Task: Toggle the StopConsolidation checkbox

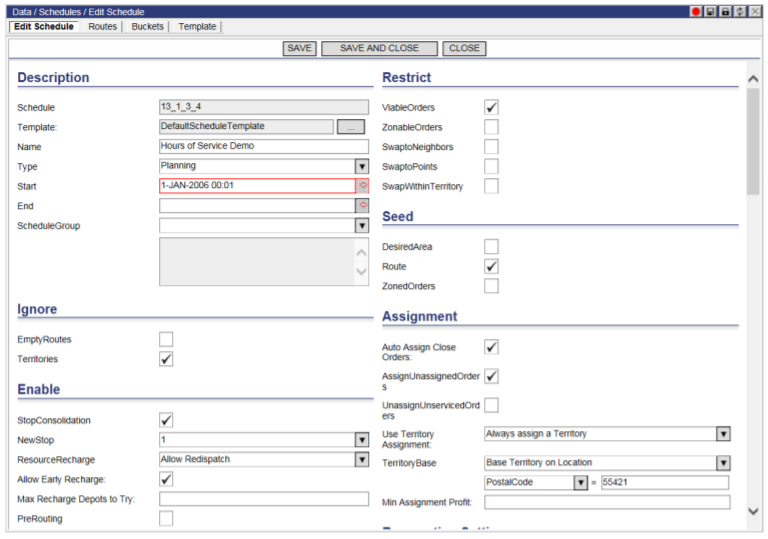Action: point(166,420)
